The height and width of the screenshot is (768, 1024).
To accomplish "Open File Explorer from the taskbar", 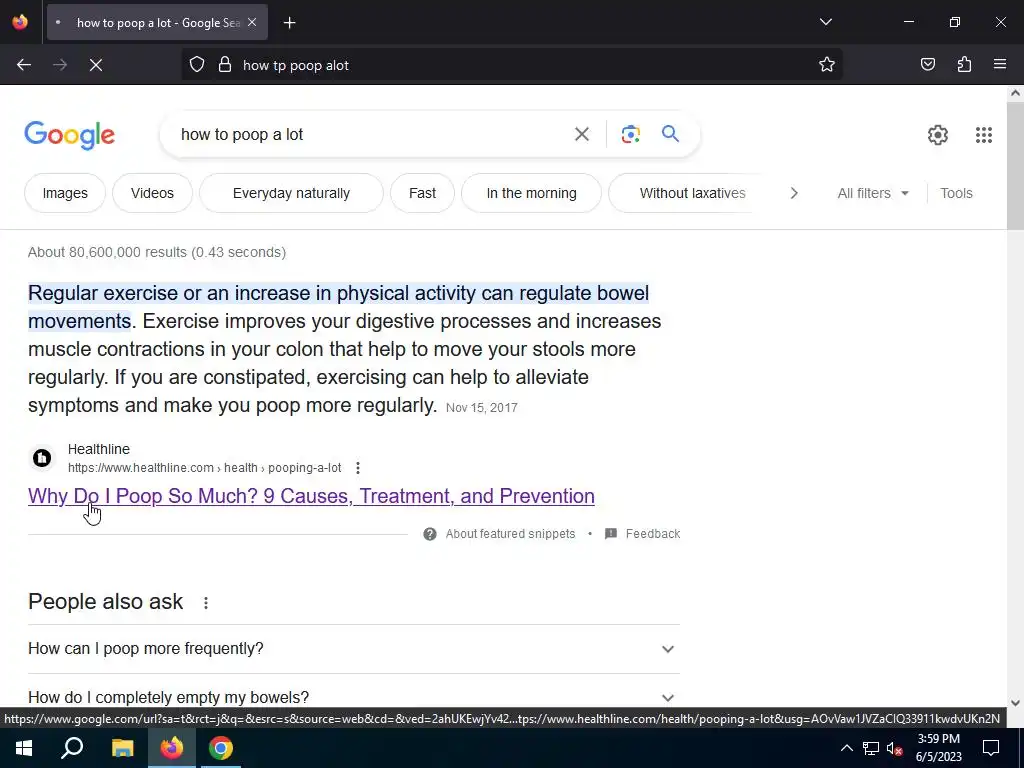I will tap(122, 748).
